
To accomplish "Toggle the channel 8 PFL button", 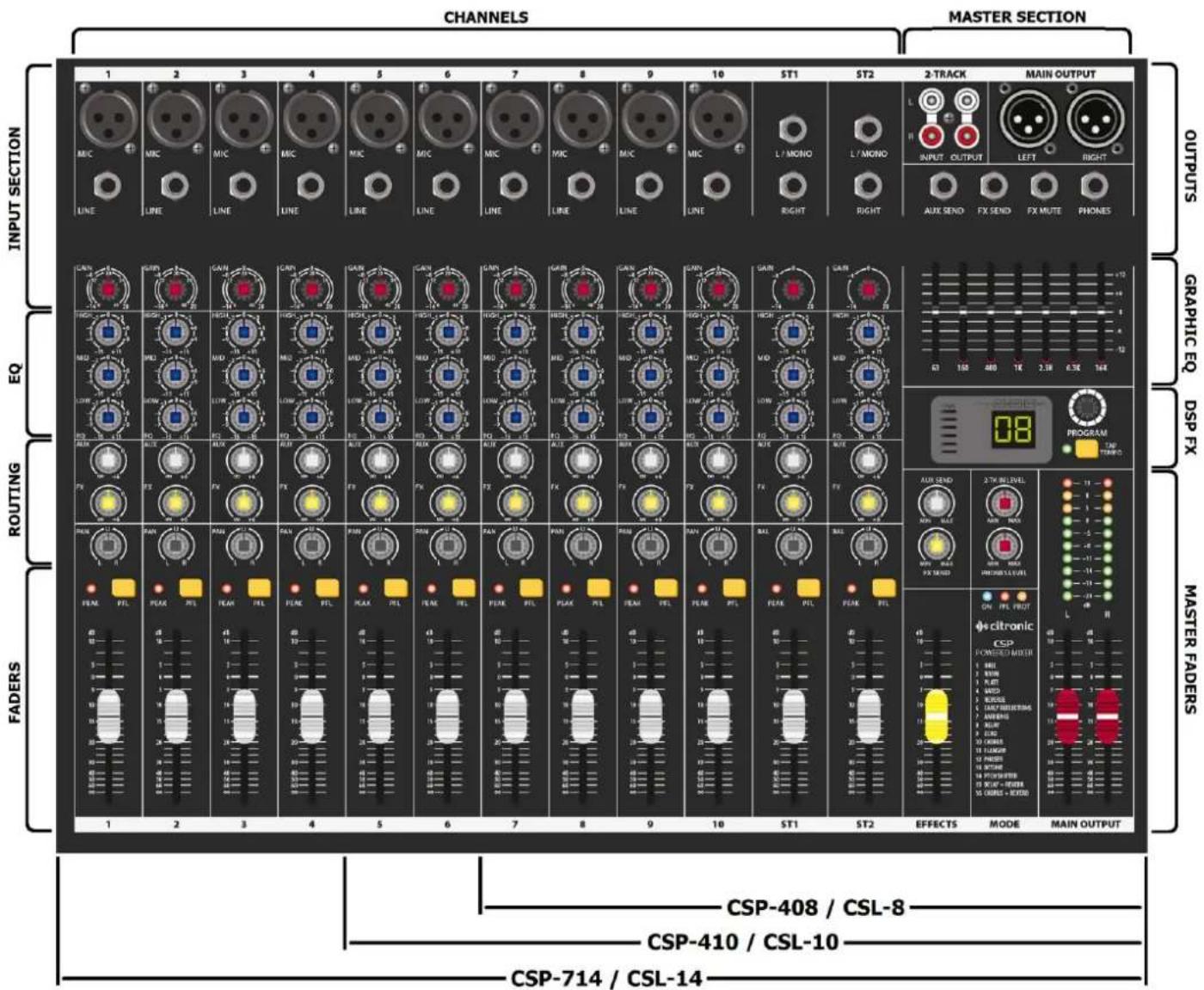I will point(598,588).
